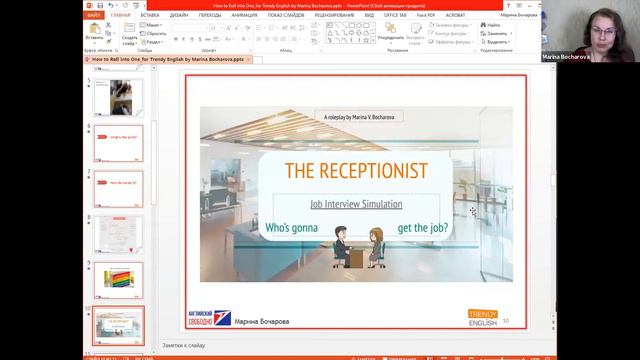Click the New Slide (Создать слайд) icon
This screenshot has height=360, width=640.
pos(129,28)
